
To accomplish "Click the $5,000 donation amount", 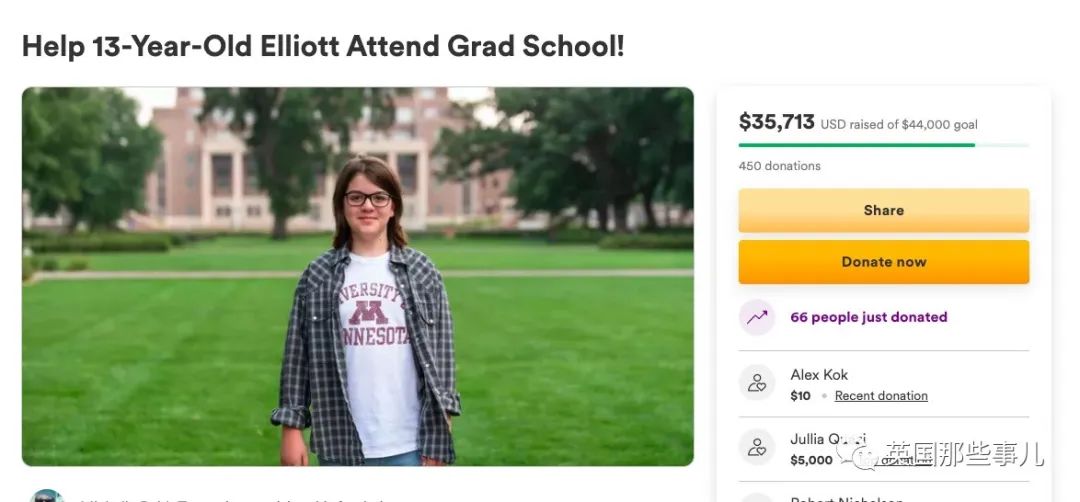I will click(811, 461).
